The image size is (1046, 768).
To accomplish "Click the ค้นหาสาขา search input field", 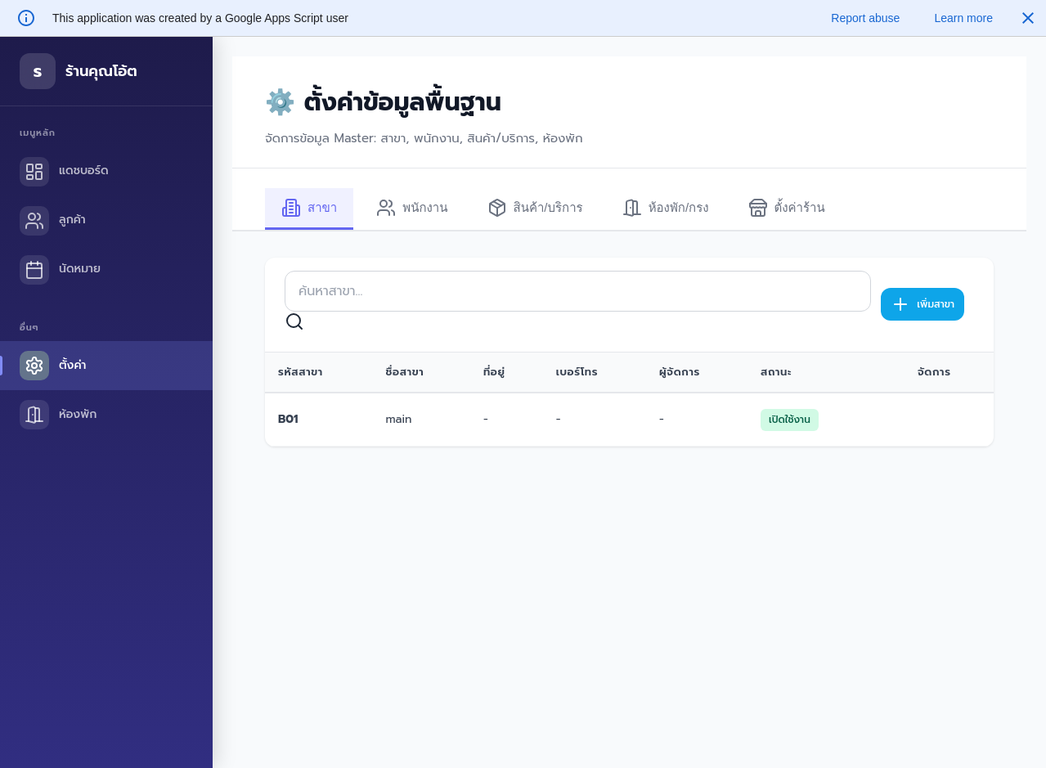I will 577,291.
